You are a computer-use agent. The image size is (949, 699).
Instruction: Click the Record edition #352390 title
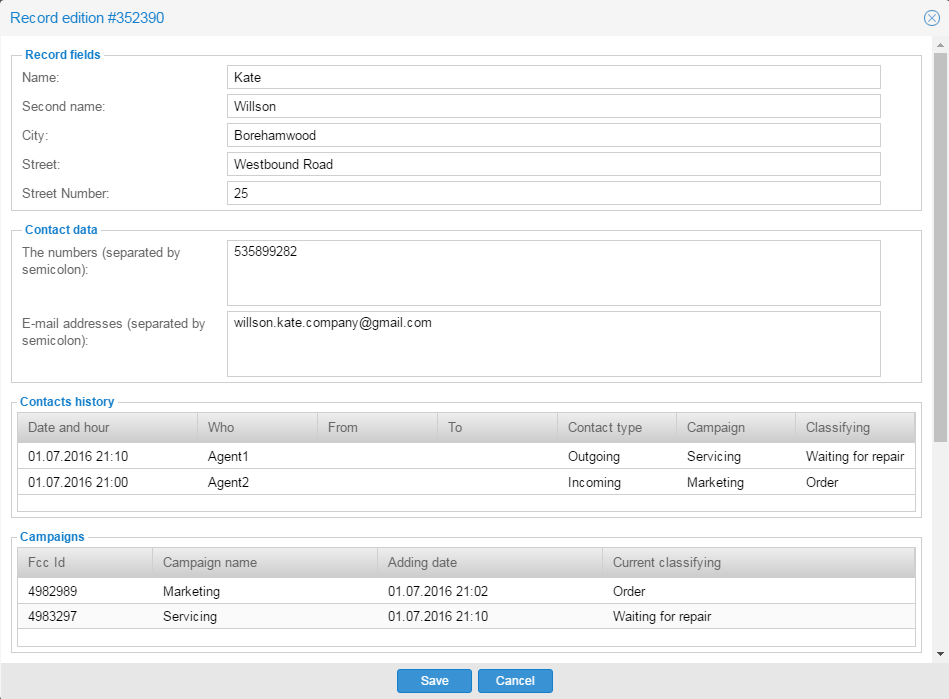click(87, 18)
